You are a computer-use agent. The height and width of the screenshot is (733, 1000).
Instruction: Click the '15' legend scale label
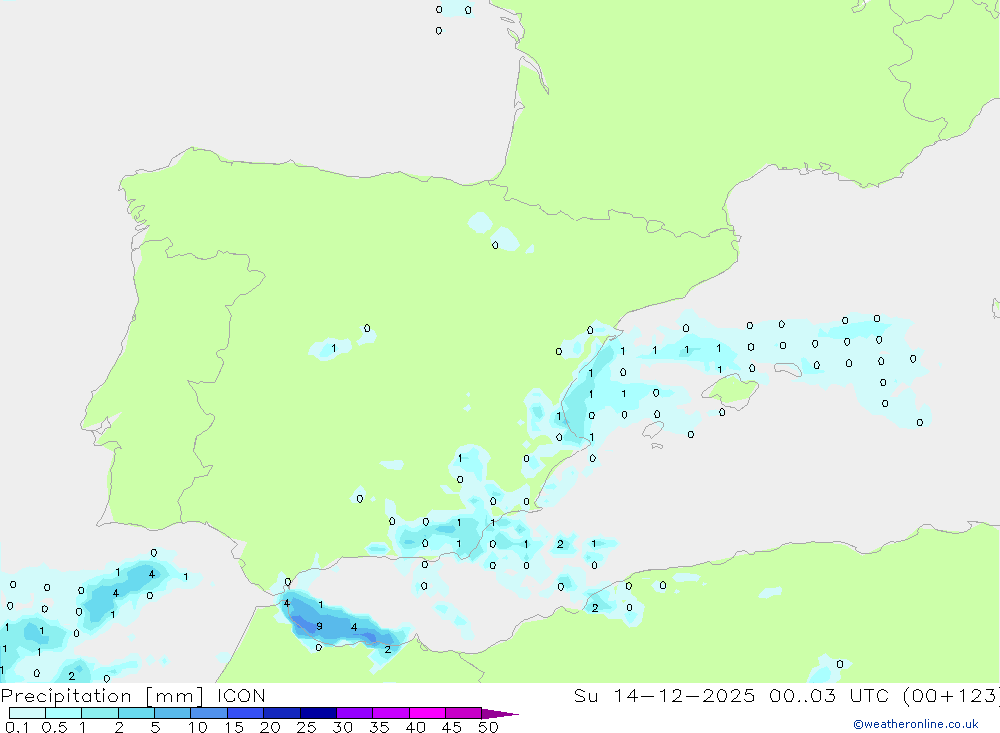click(x=234, y=727)
